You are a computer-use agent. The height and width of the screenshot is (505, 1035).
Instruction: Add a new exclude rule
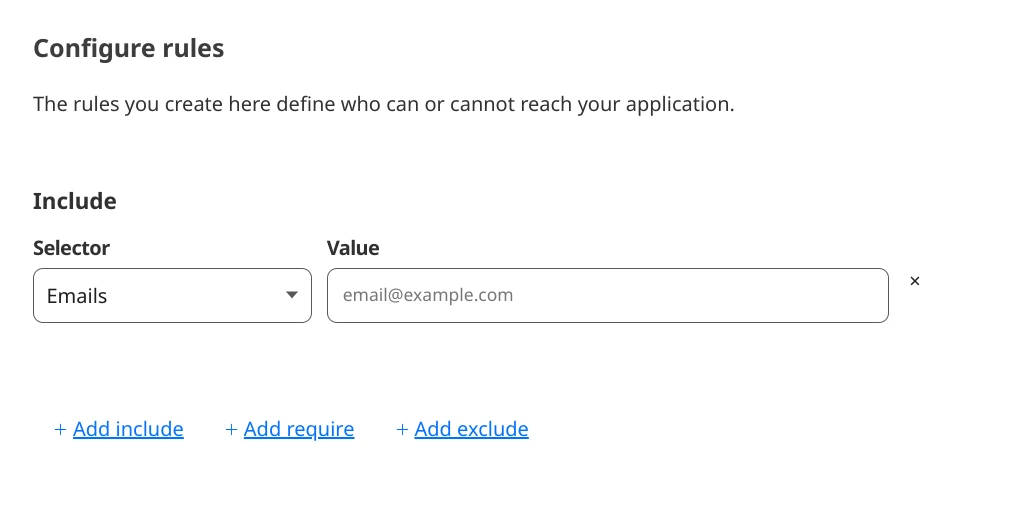point(471,430)
